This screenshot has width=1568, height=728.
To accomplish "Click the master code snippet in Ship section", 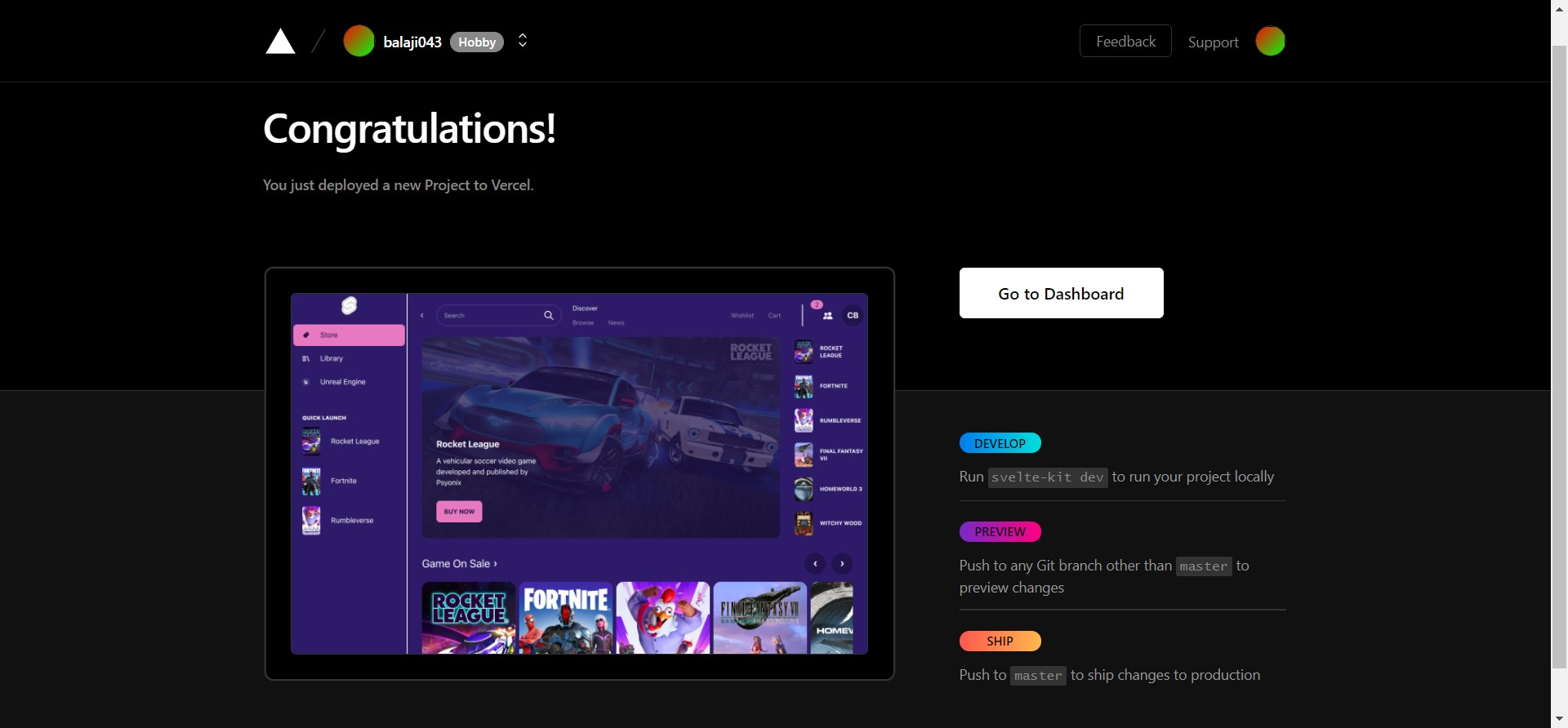I will 1038,676.
